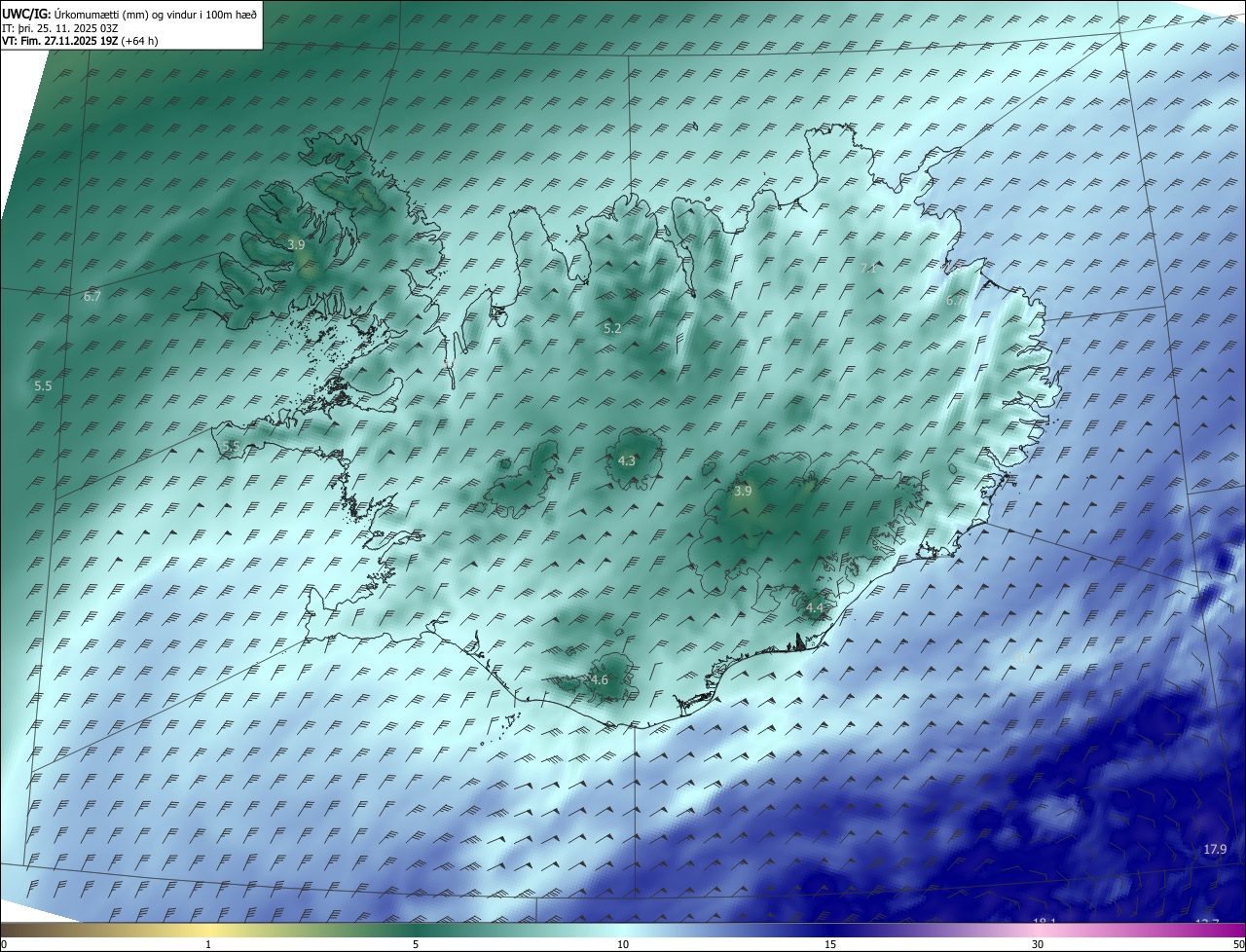This screenshot has width=1246, height=952.
Task: Click the 3.9 value on Vatnajökull glacier
Action: coord(743,492)
